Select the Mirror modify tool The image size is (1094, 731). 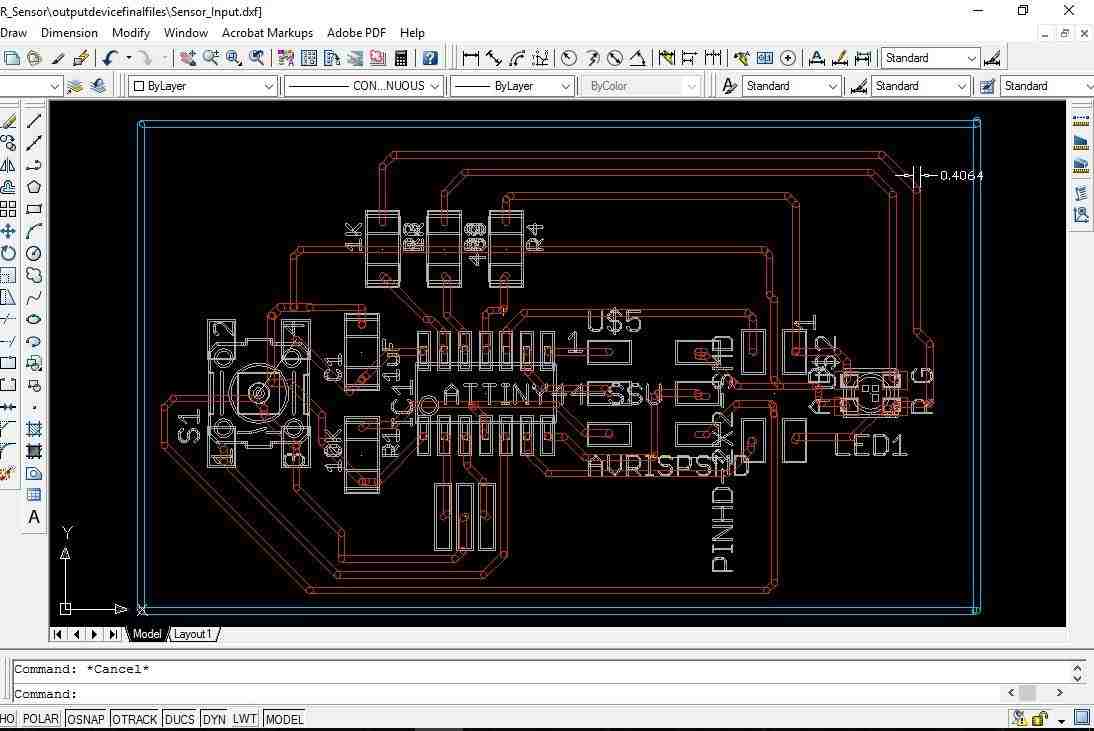[8, 165]
